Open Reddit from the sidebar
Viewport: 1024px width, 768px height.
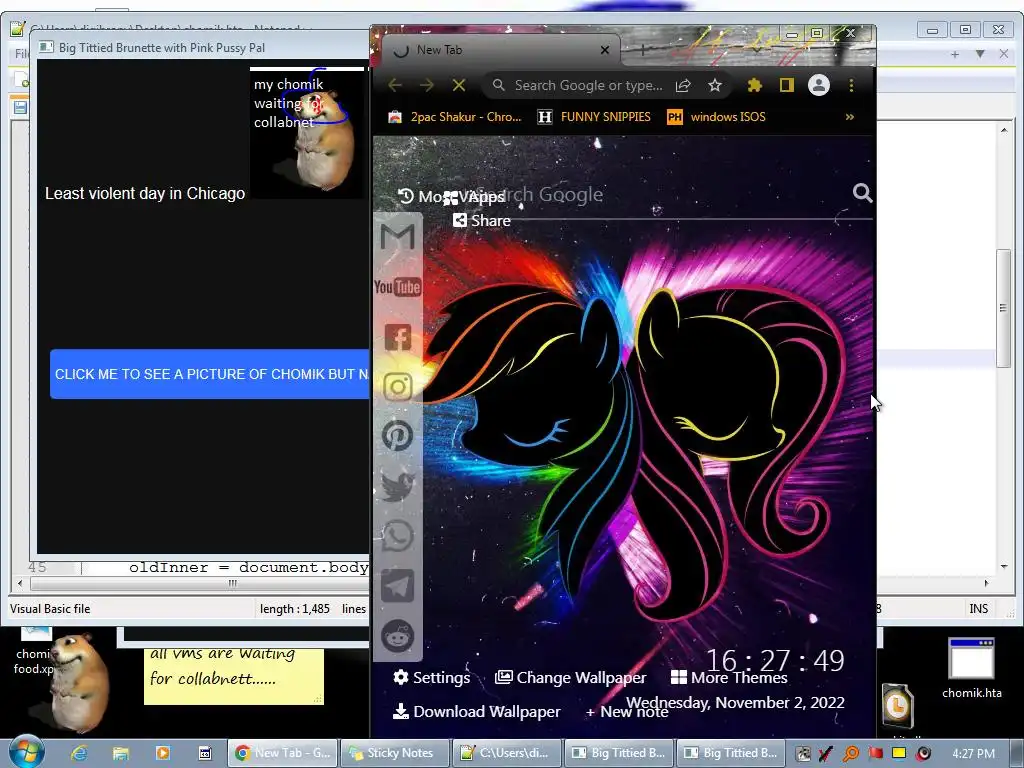click(398, 636)
